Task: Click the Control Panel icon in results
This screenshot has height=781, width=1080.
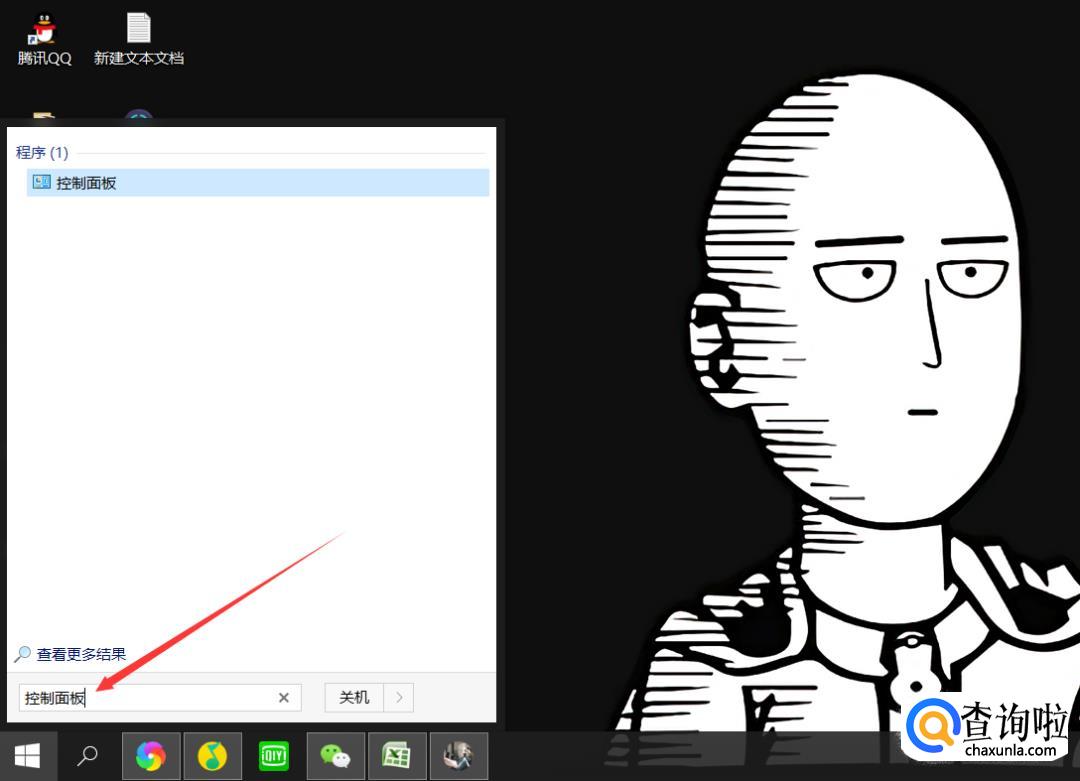Action: click(41, 183)
